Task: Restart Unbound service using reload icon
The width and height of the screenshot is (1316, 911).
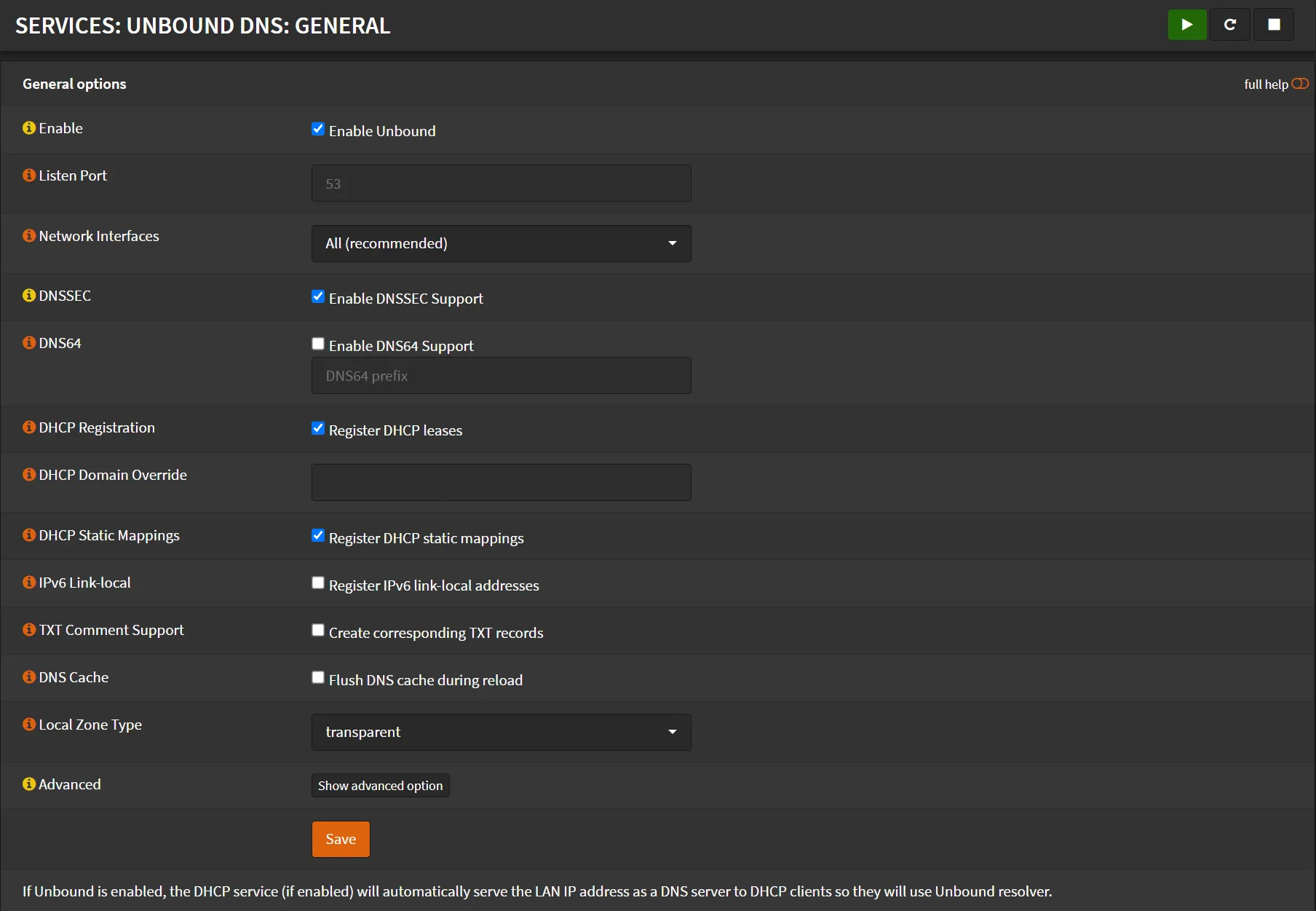Action: pos(1229,25)
